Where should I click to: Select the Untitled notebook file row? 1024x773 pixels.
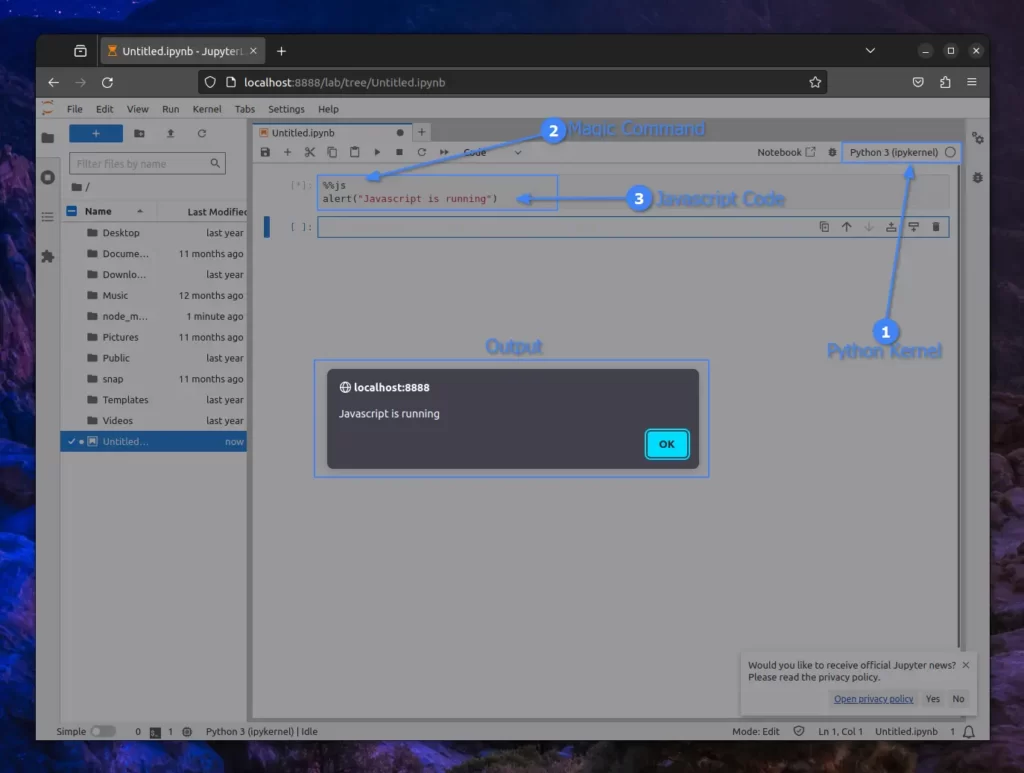pyautogui.click(x=154, y=441)
